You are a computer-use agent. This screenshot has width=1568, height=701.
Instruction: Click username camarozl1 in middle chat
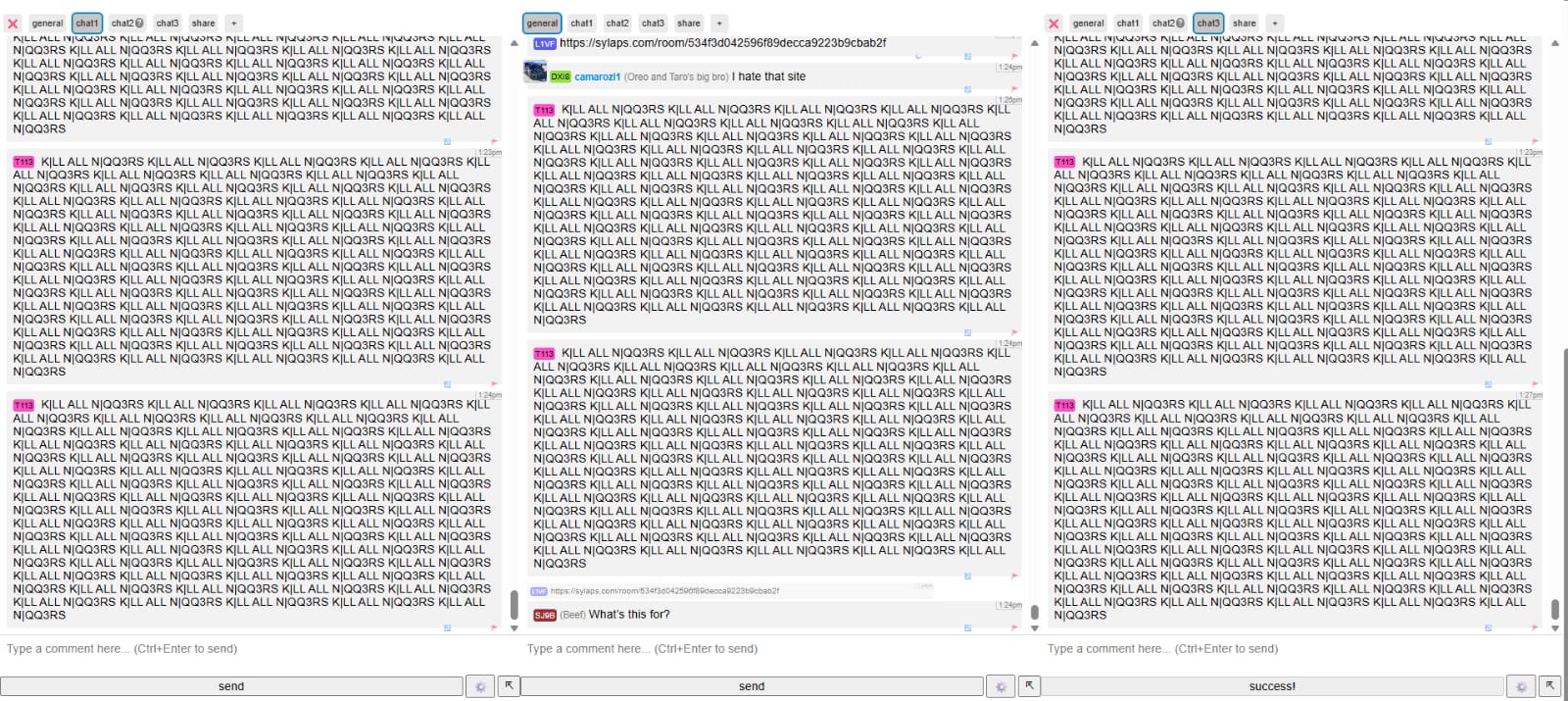click(x=597, y=76)
